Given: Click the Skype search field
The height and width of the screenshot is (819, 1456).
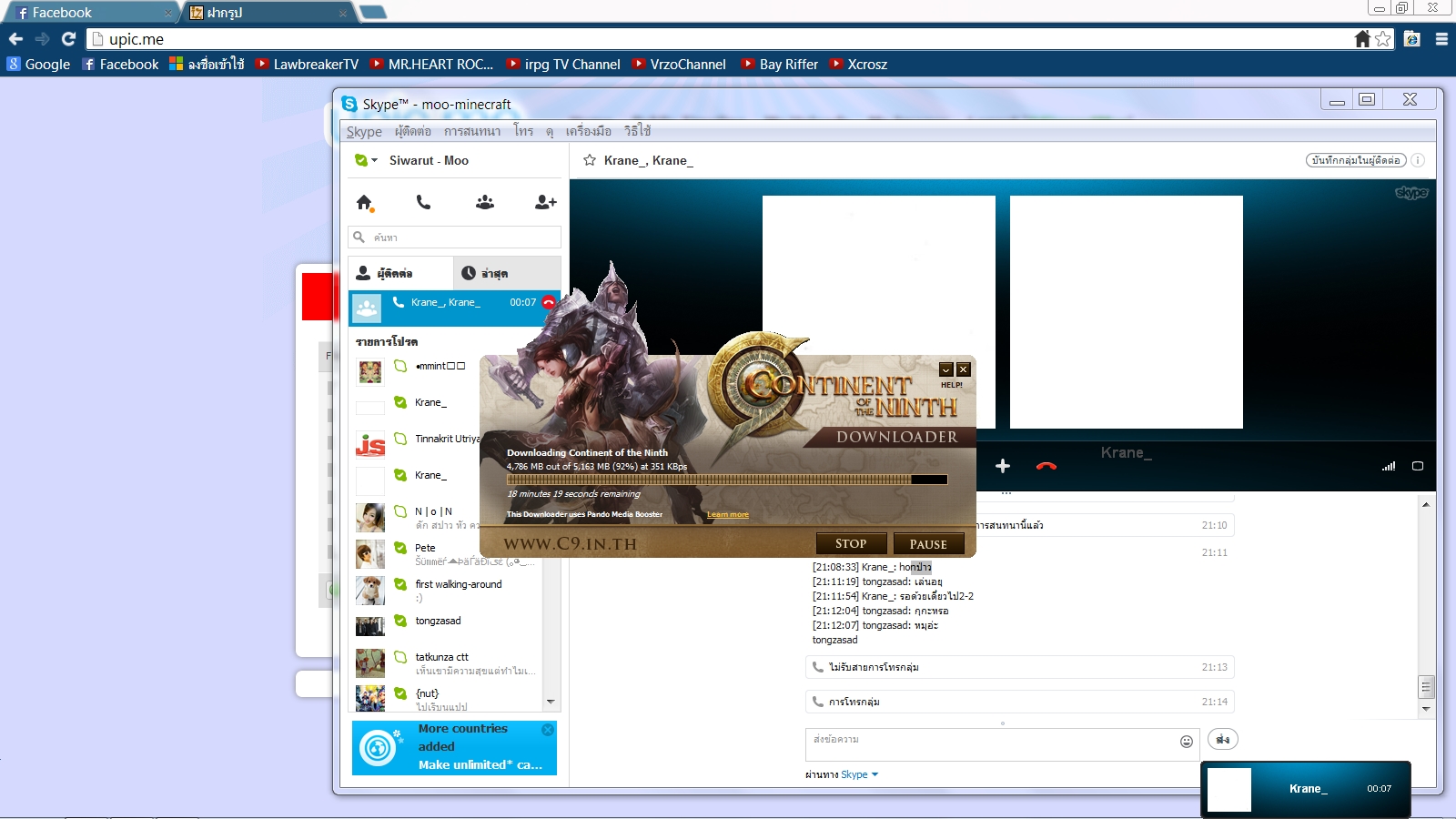Looking at the screenshot, I should click(455, 238).
